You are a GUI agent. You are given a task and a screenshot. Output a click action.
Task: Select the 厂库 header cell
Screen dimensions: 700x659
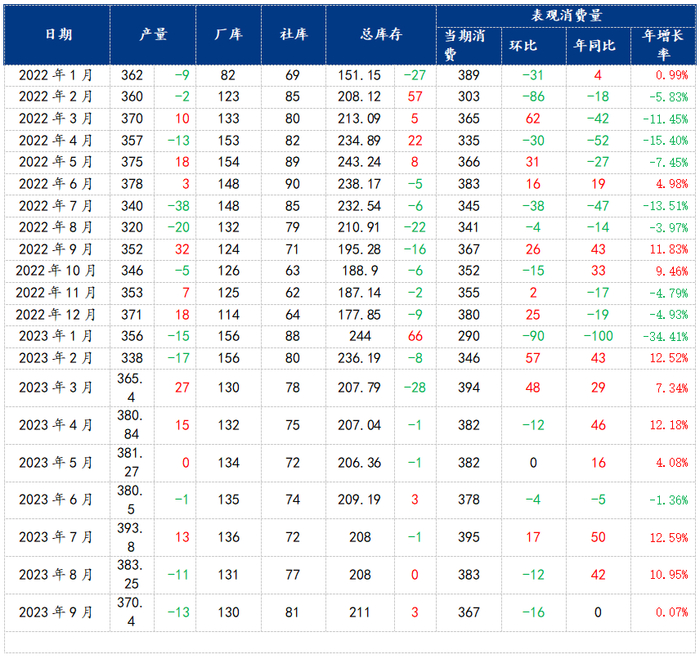click(x=229, y=34)
